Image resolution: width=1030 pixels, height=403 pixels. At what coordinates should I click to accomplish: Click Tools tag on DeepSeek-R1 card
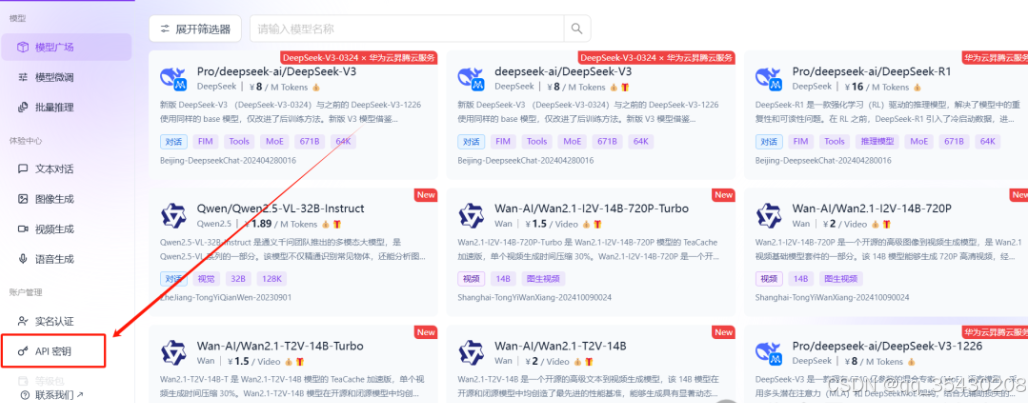point(834,141)
